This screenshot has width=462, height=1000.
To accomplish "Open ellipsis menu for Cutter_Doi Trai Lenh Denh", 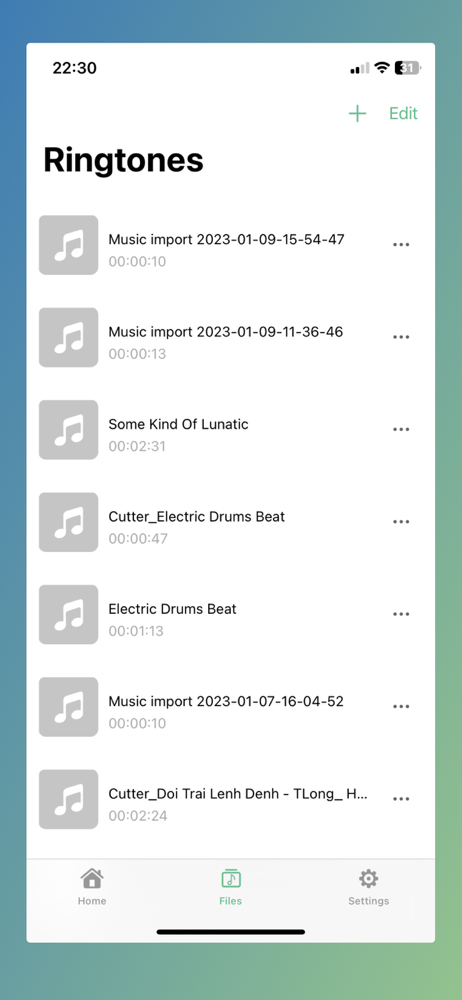I will [401, 799].
